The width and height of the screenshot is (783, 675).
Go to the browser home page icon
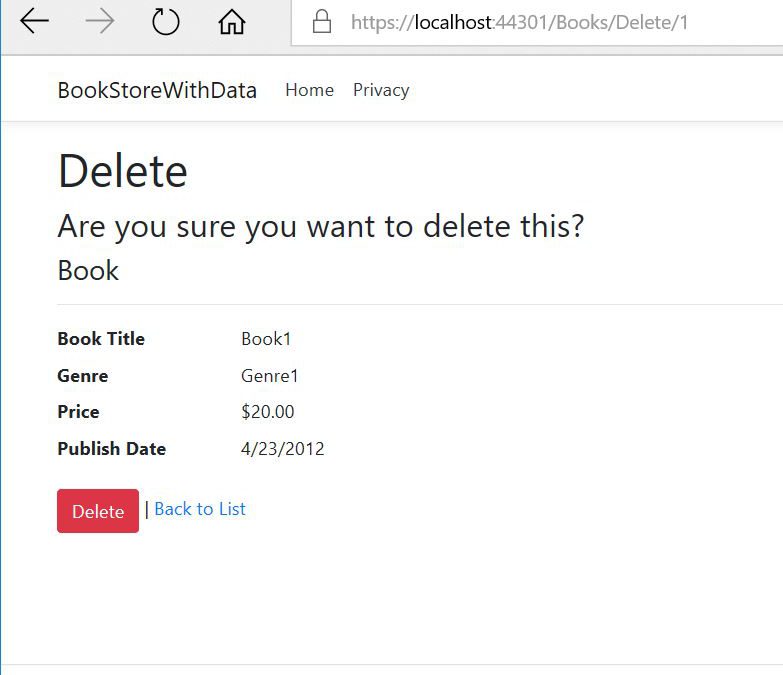(232, 22)
